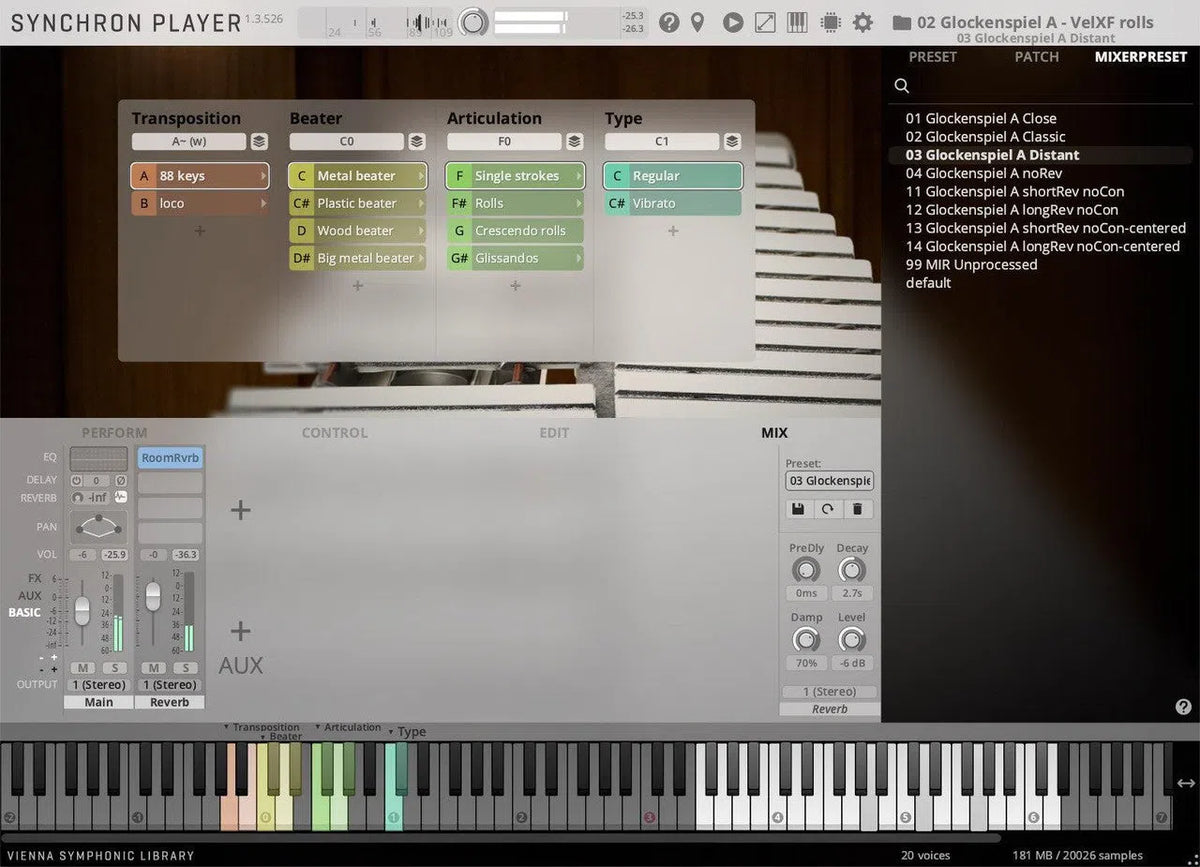This screenshot has width=1200, height=867.
Task: Reload the mixer preset with the circular arrow icon
Action: (828, 509)
